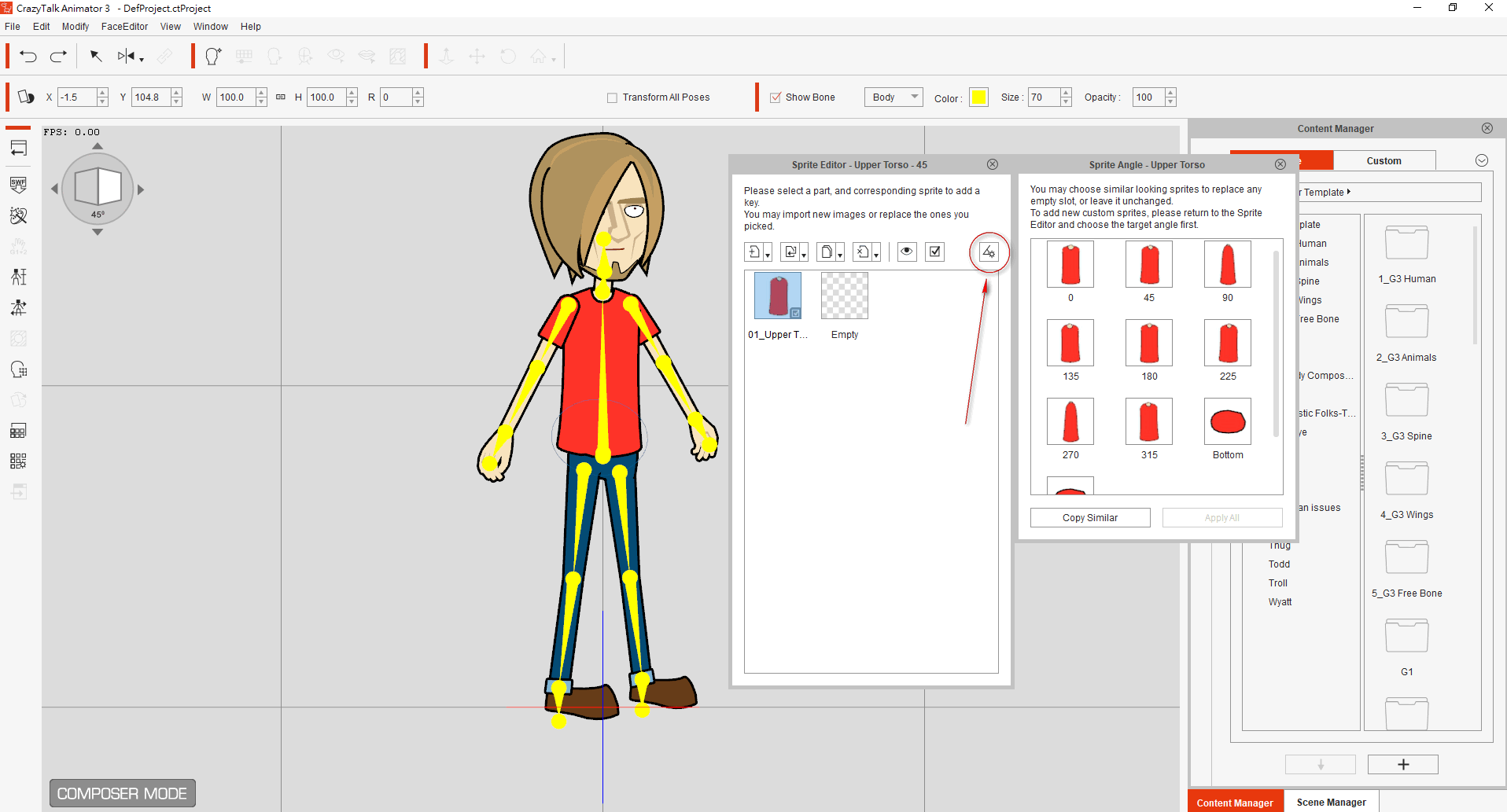Expand the Content Manager collapse chevron

[1482, 160]
